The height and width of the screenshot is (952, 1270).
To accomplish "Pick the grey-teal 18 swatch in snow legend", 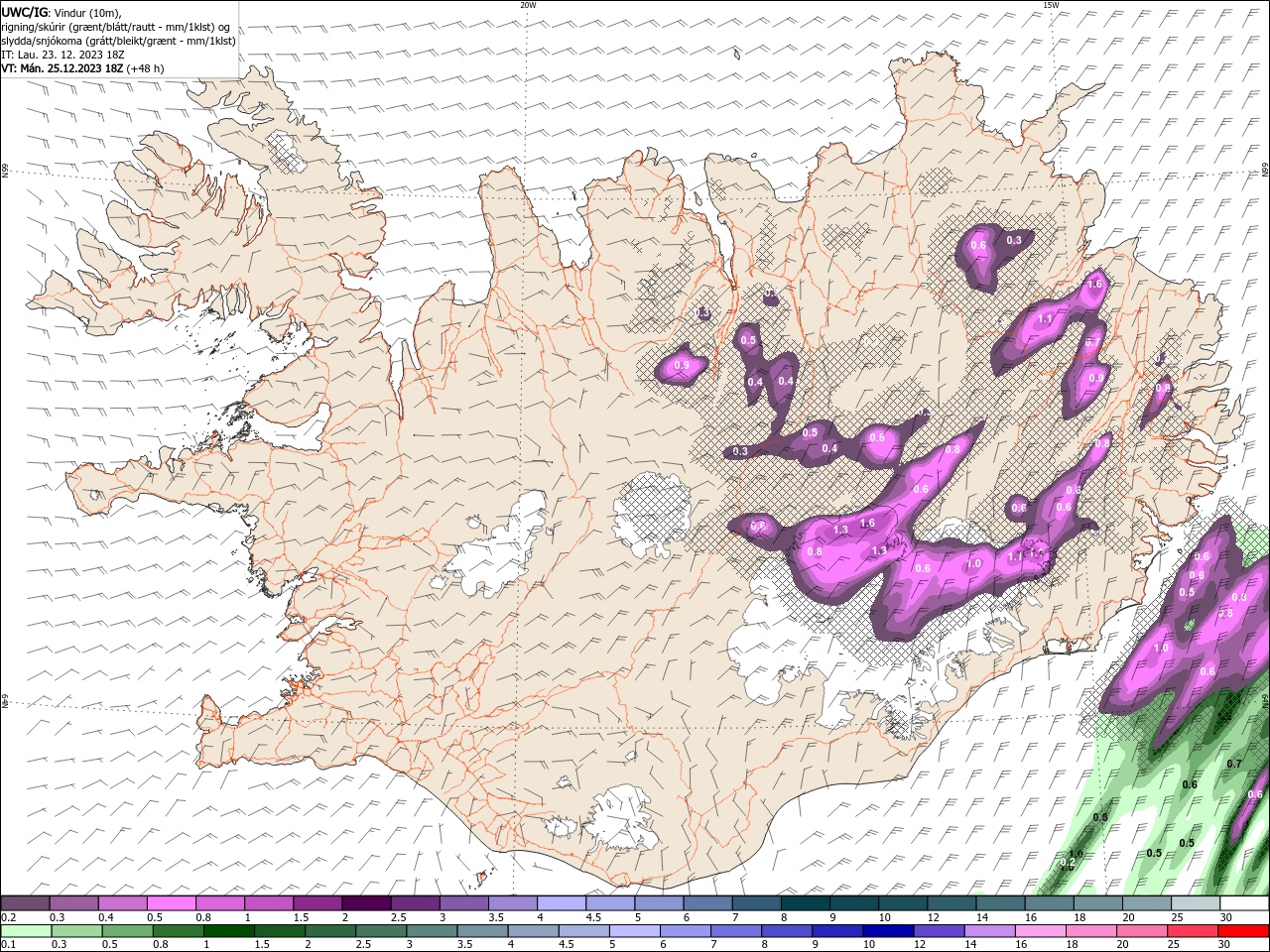I will (1097, 903).
